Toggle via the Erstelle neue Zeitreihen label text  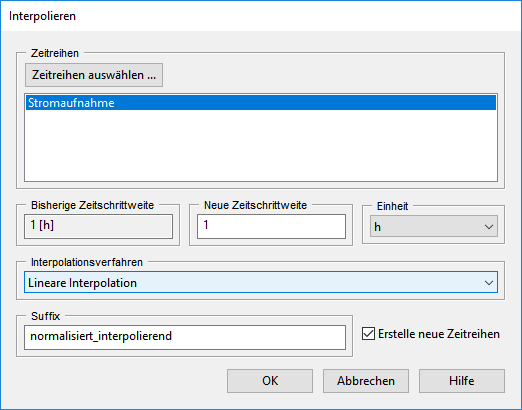pyautogui.click(x=439, y=334)
